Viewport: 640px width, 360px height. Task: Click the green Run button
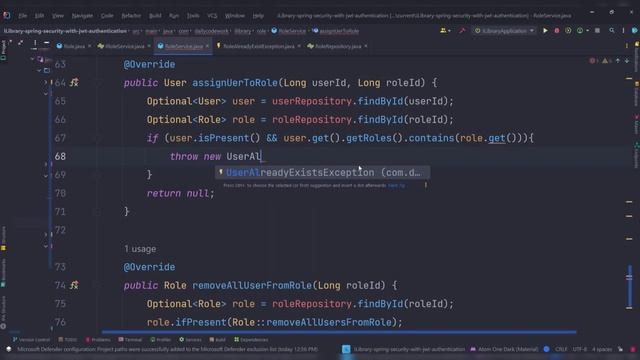(545, 31)
